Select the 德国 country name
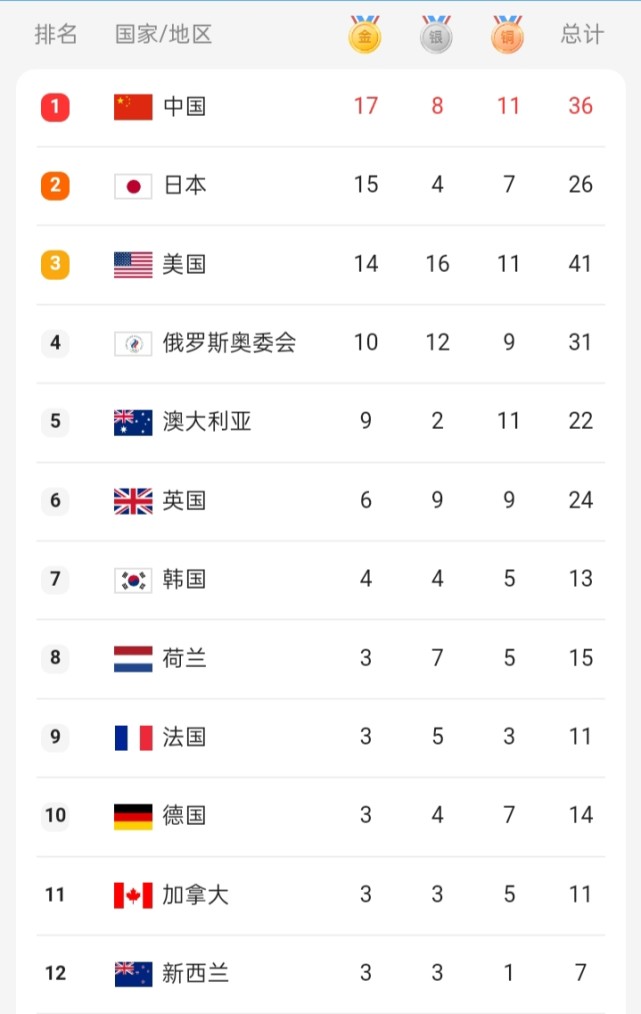 pyautogui.click(x=185, y=816)
